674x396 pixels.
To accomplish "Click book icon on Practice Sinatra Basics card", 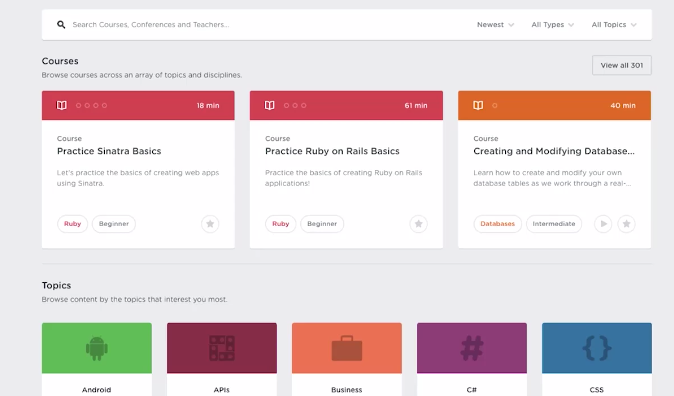I will [61, 105].
